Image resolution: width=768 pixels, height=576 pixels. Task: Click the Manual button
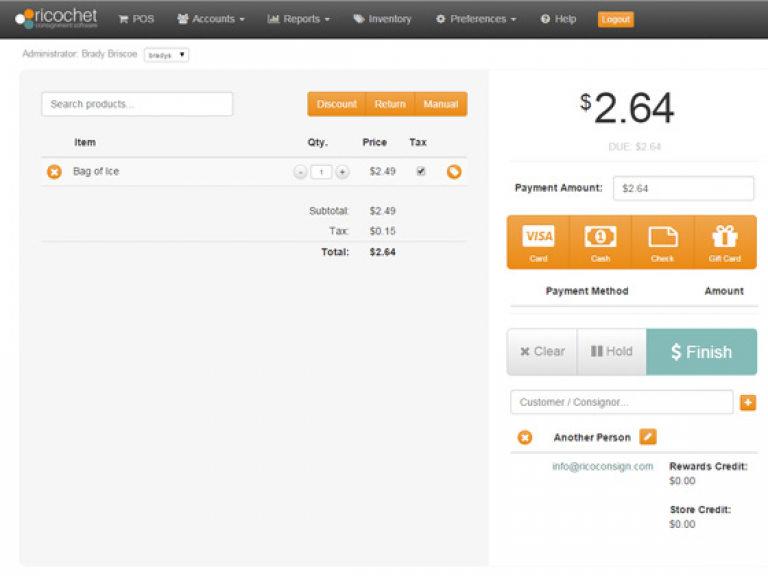441,104
